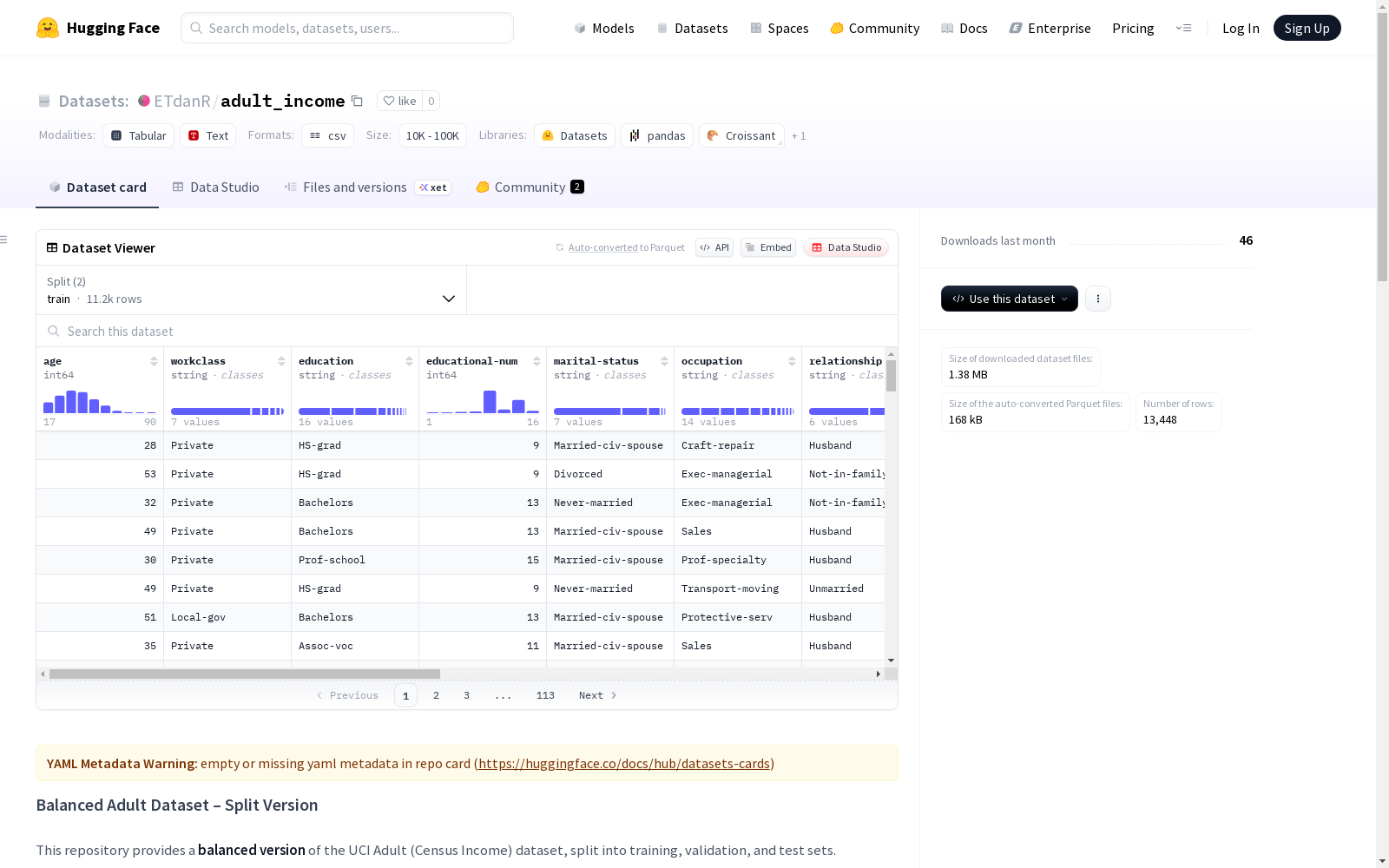1389x868 pixels.
Task: Click the age distribution histogram
Action: 100,402
